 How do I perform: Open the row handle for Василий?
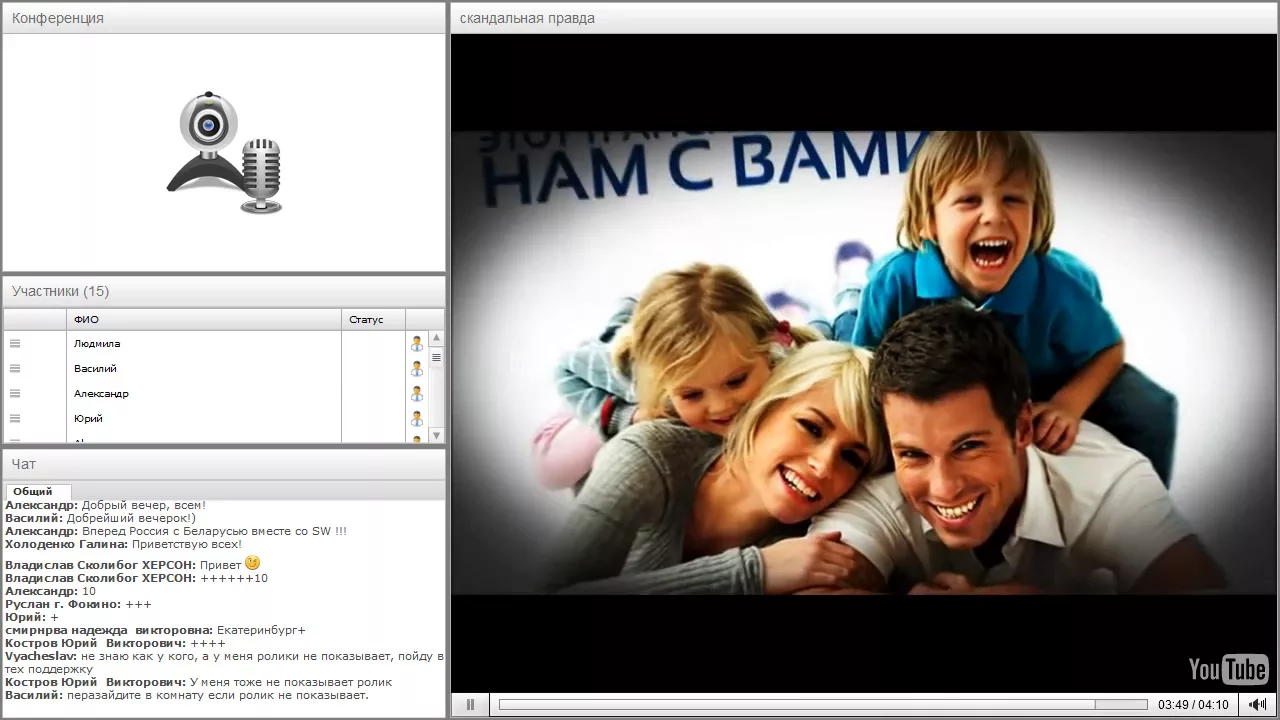(x=15, y=368)
